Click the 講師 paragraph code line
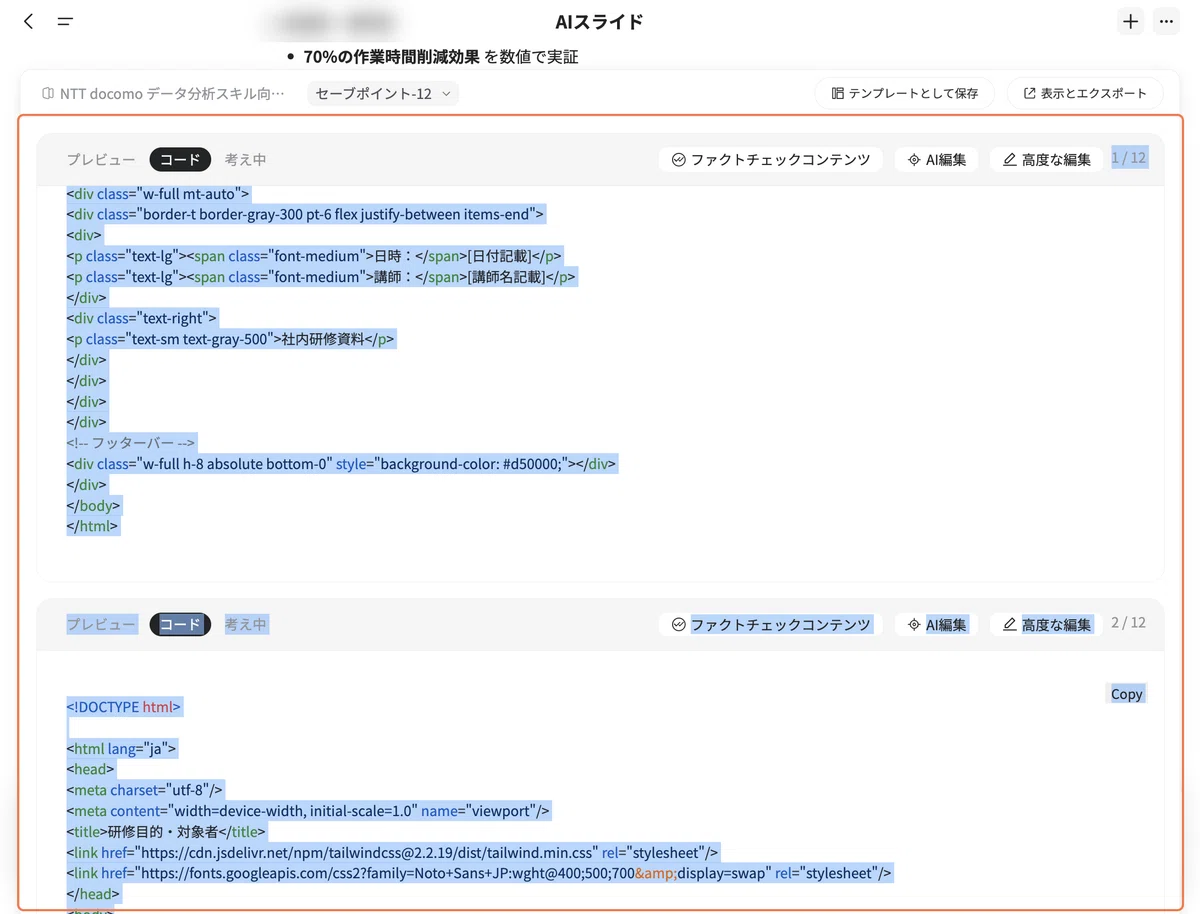The image size is (1200, 914). tap(321, 277)
